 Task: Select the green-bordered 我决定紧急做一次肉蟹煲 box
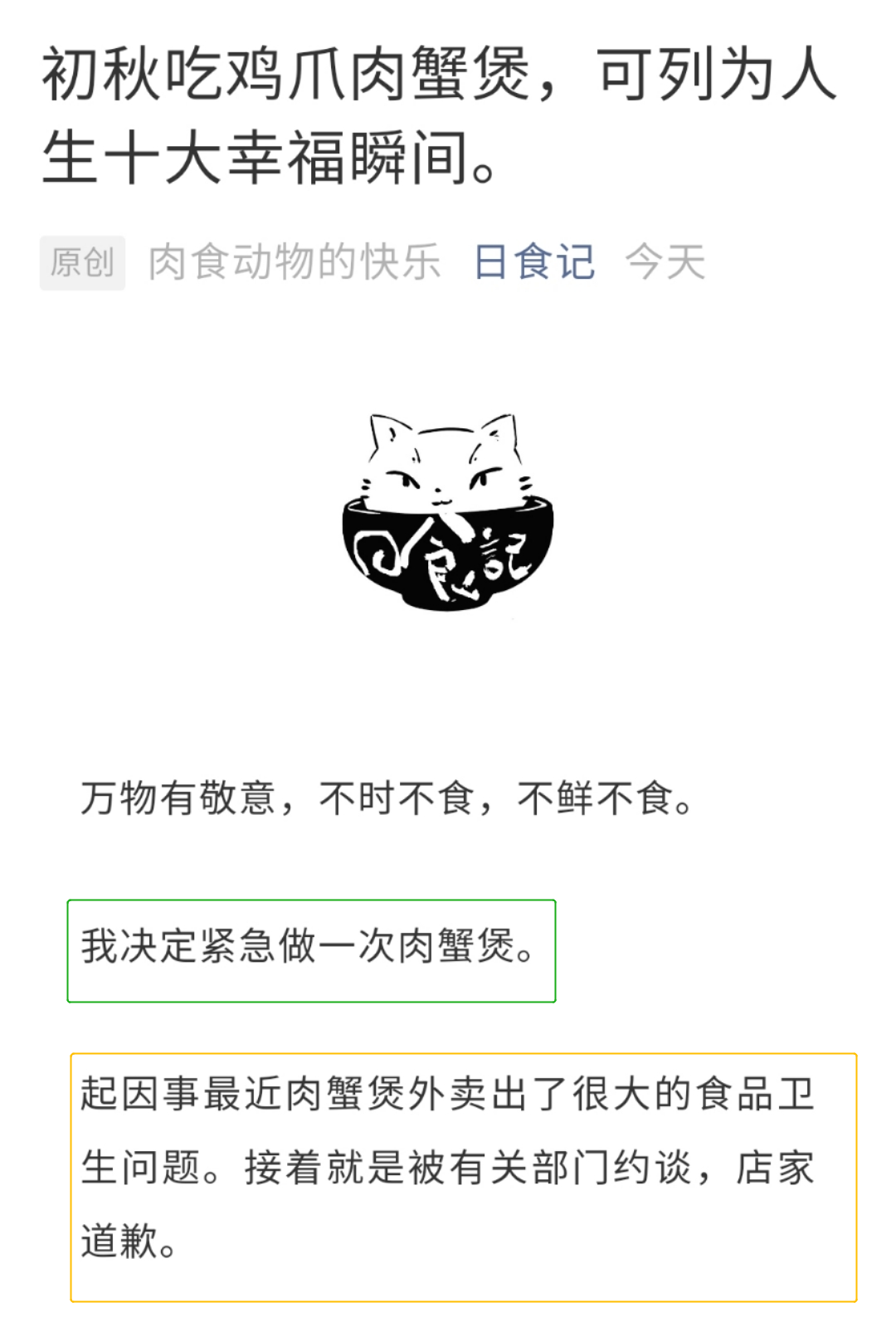point(311,950)
